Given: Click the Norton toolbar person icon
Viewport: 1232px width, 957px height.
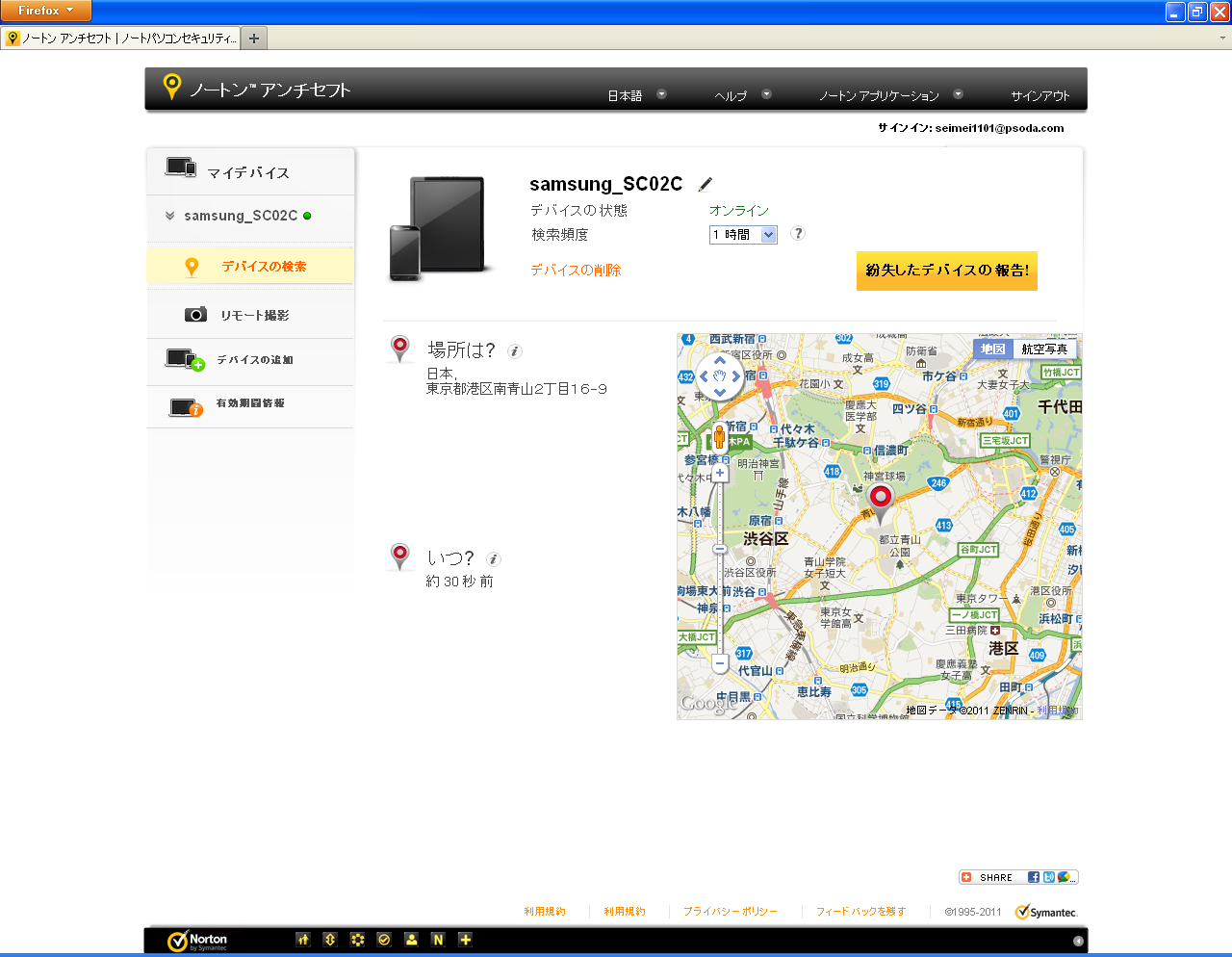Looking at the screenshot, I should click(x=411, y=940).
